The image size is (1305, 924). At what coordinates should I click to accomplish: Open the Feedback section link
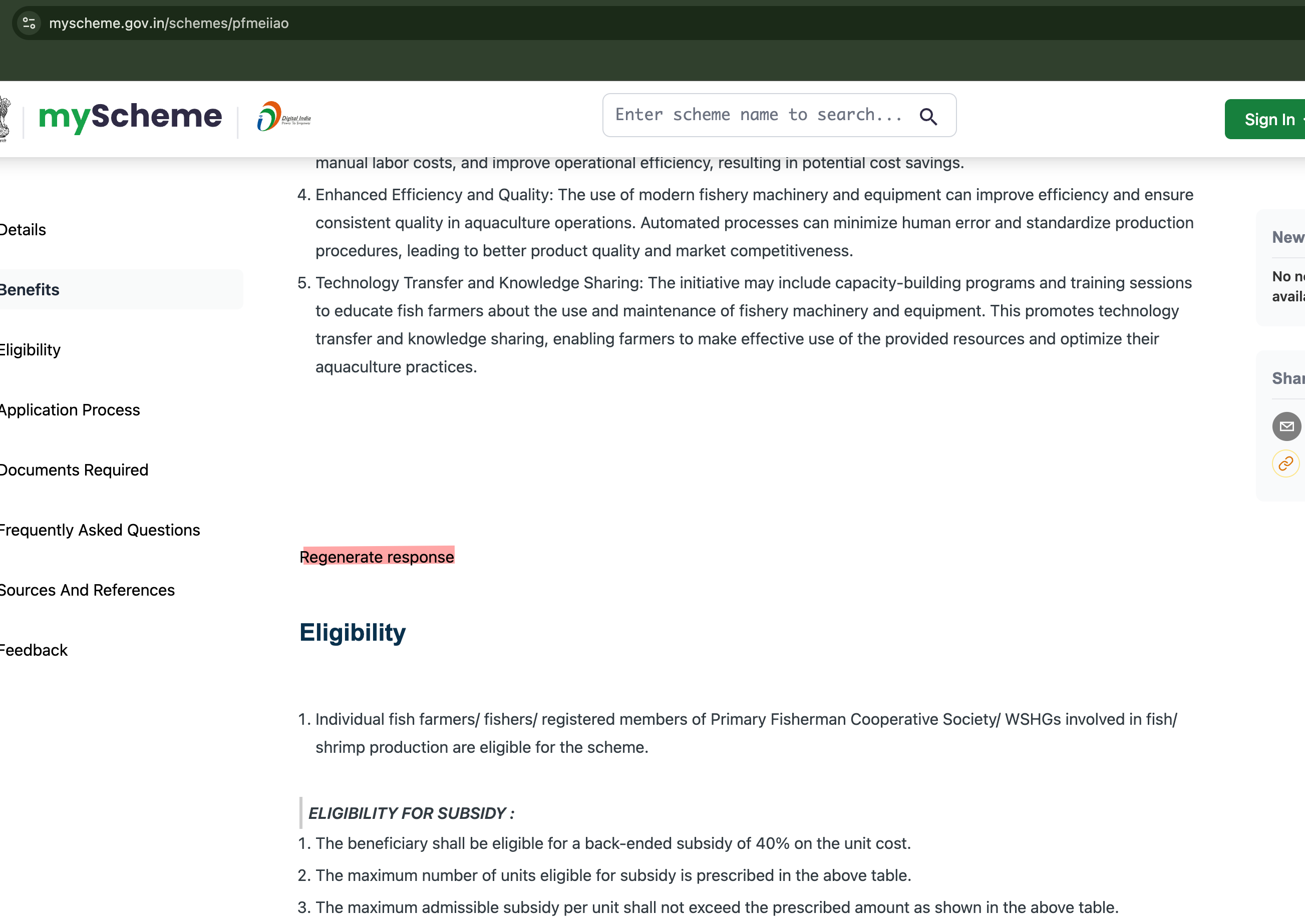pos(34,650)
